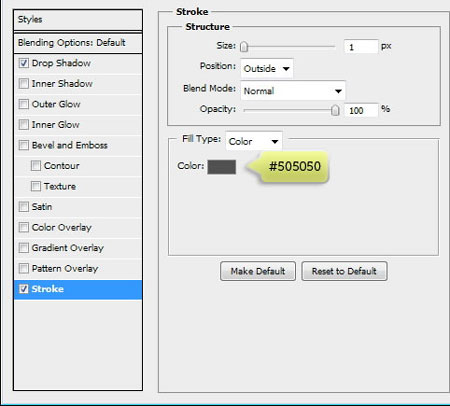Image resolution: width=450 pixels, height=406 pixels.
Task: Enable the Inner Shadow checkbox
Action: coord(24,83)
